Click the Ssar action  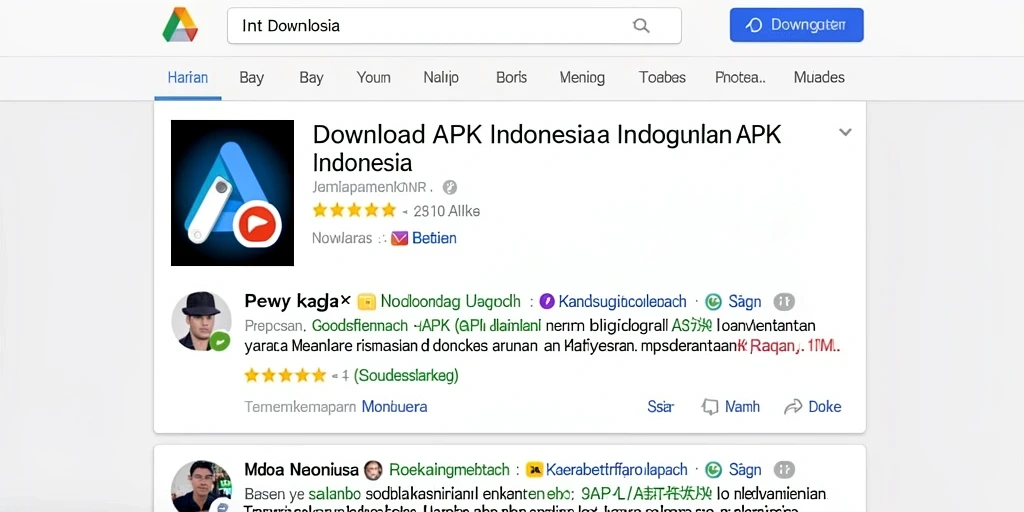[x=660, y=407]
